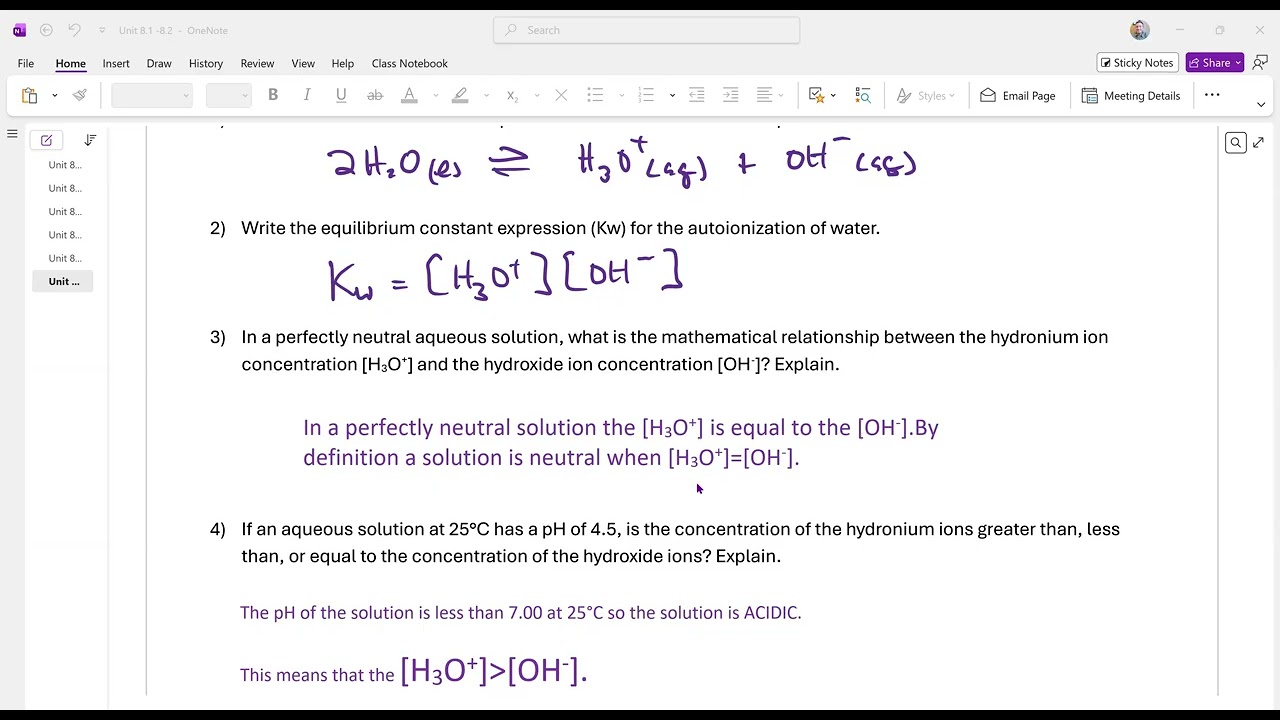Click the Email Page button
This screenshot has width=1280, height=720.
point(1017,96)
